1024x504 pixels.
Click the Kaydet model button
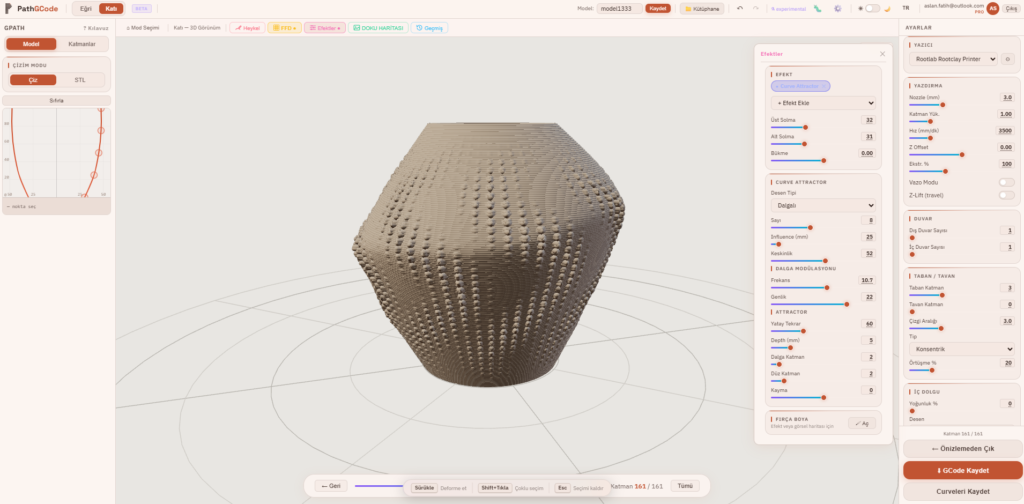[658, 8]
